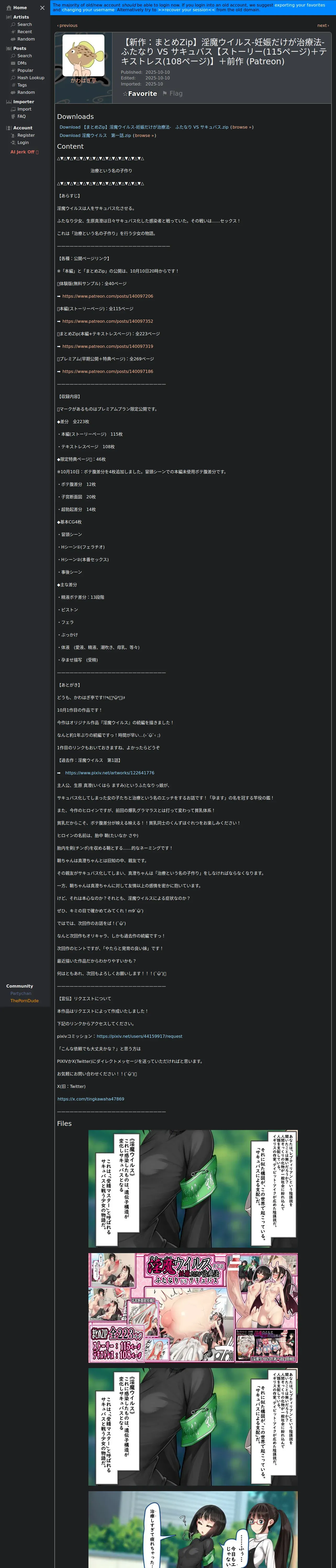Image resolution: width=336 pixels, height=1568 pixels.
Task: Browse the まとめZip archive contents
Action: (x=242, y=127)
